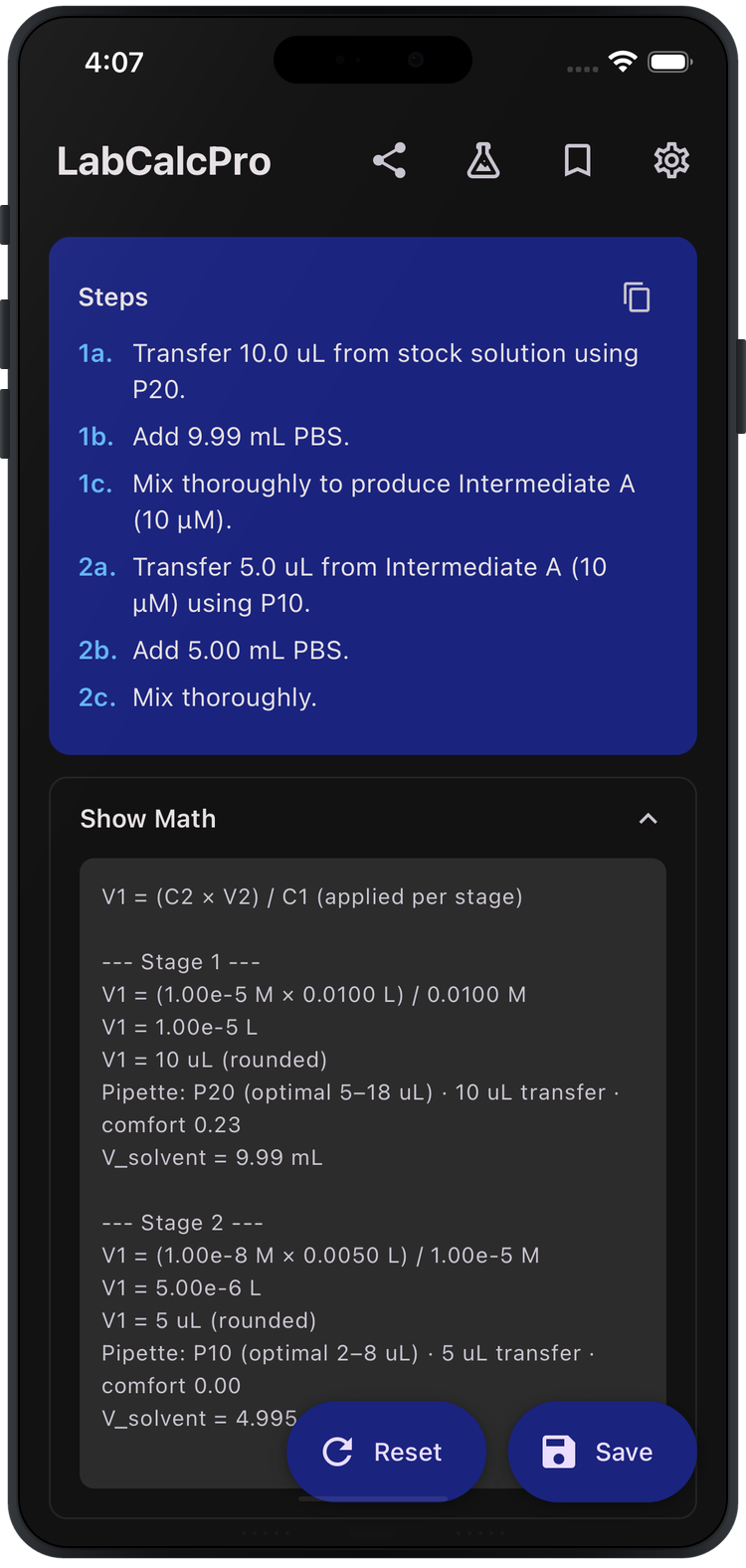Tap the Steps card heading

click(x=112, y=296)
